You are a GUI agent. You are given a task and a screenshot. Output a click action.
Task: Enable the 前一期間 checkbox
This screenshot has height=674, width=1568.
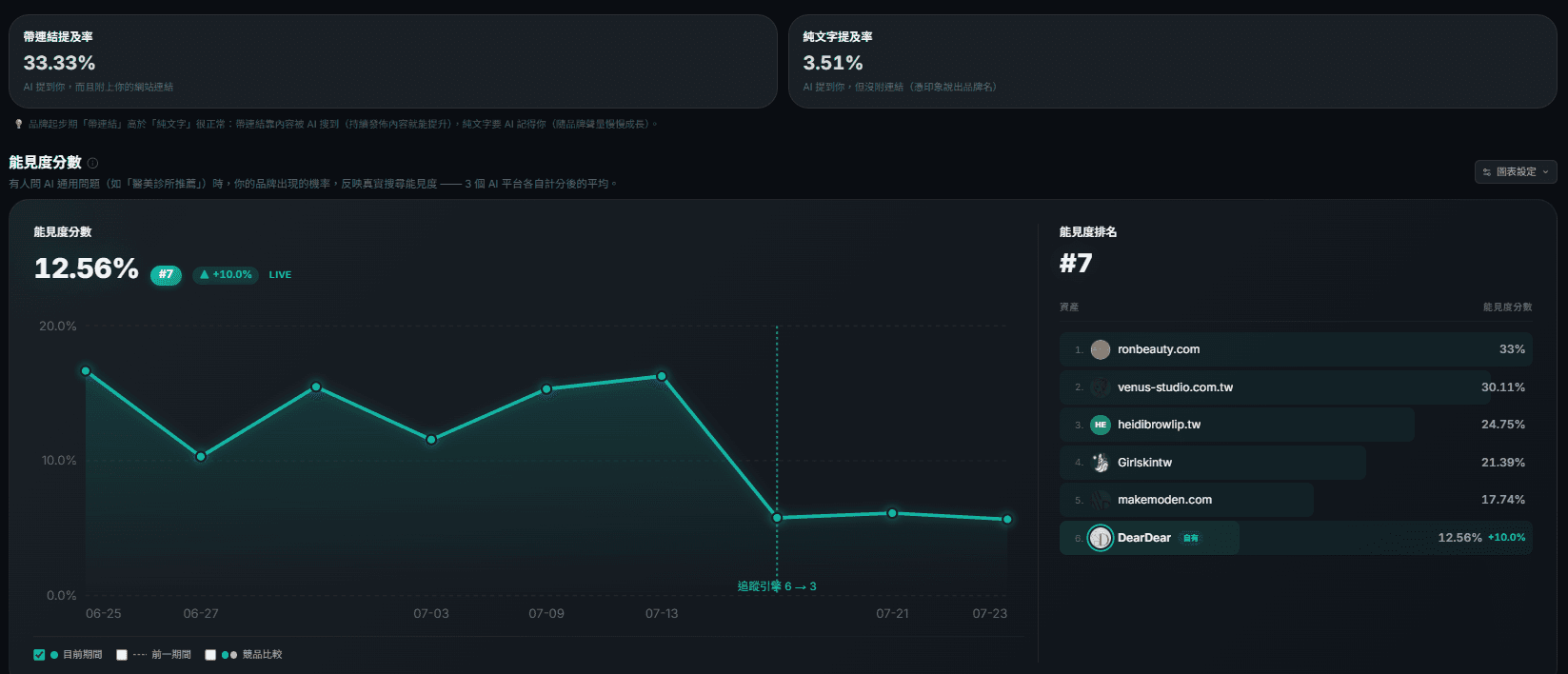coord(122,655)
